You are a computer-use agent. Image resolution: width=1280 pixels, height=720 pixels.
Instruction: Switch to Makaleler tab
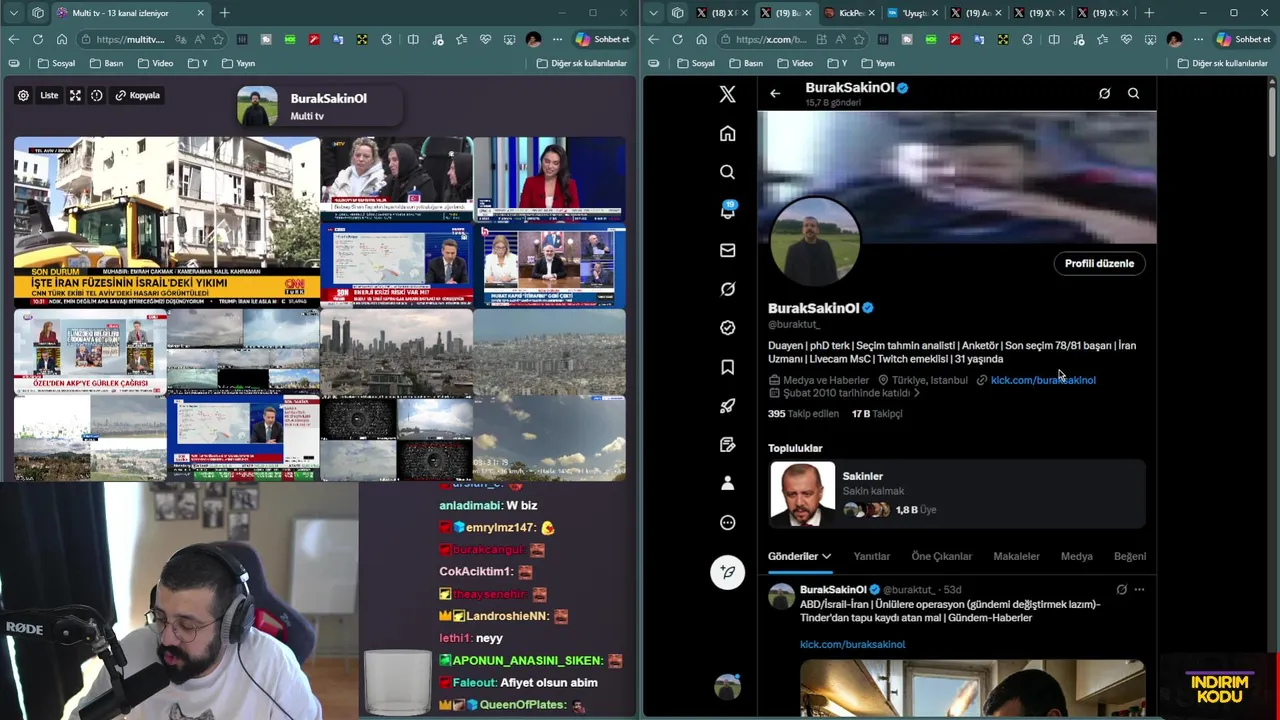click(1016, 556)
